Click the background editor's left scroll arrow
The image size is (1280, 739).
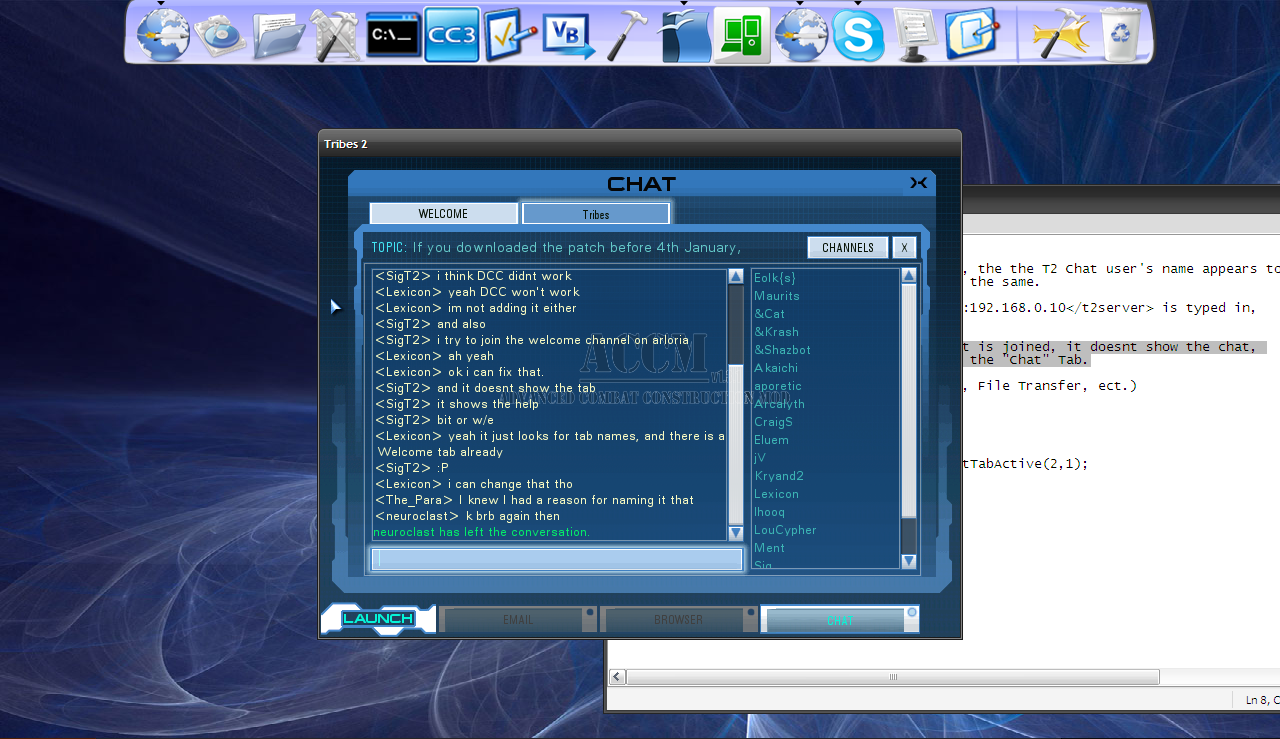coord(618,677)
